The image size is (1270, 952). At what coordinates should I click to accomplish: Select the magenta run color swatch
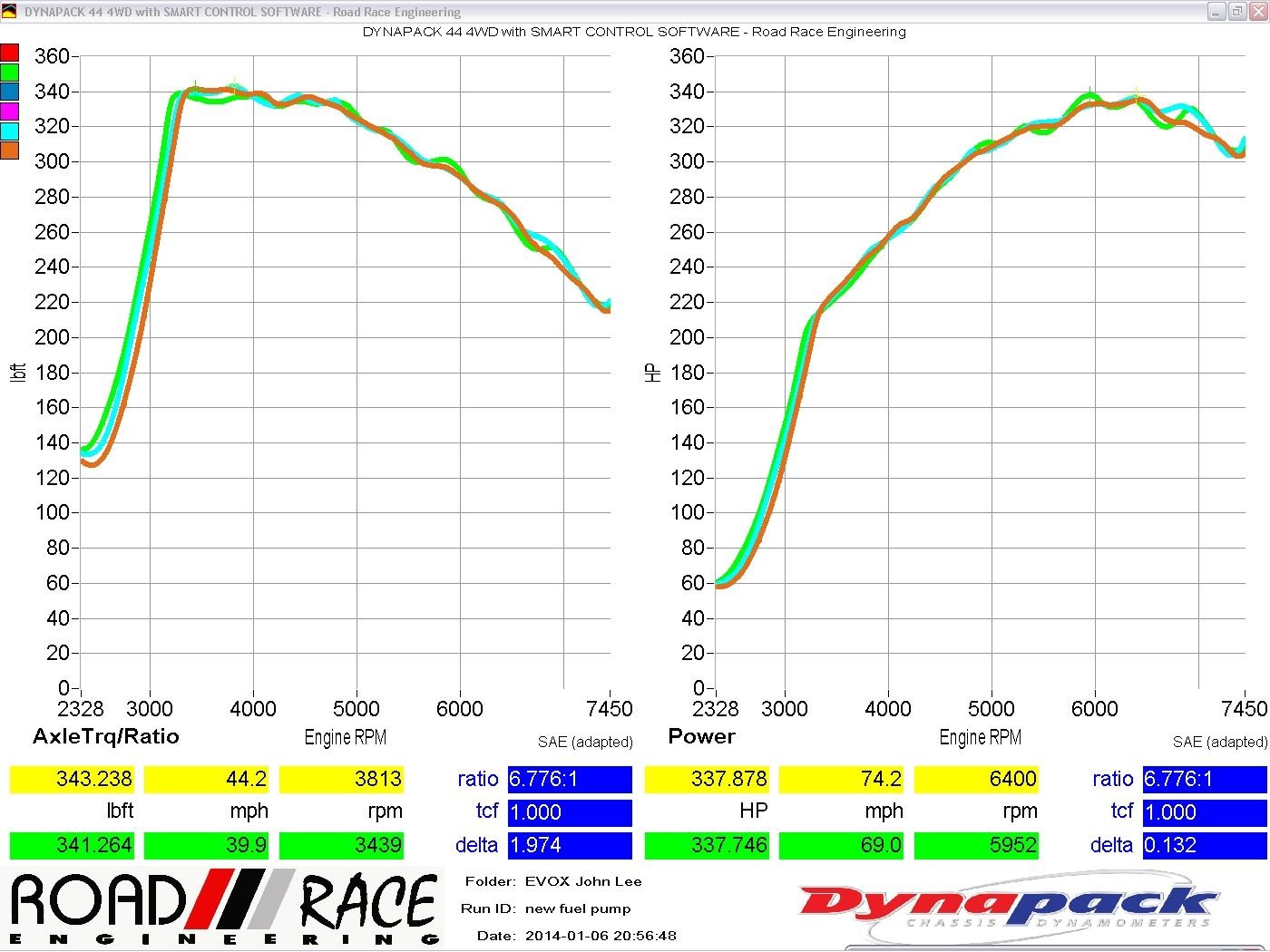[9, 112]
